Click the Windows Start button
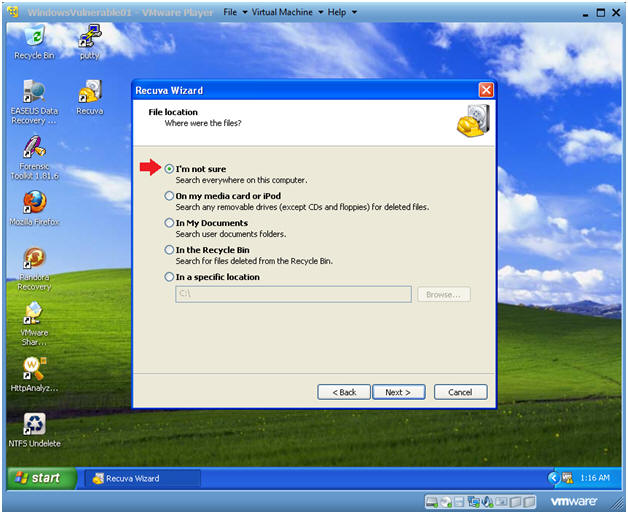628x514 pixels. (x=41, y=478)
